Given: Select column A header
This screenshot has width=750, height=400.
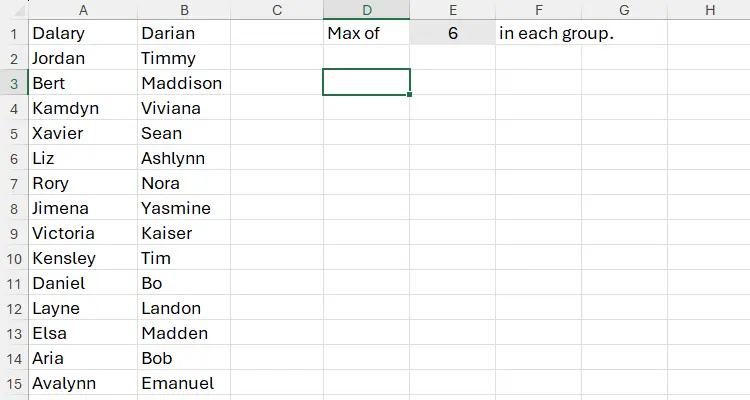Looking at the screenshot, I should (82, 10).
